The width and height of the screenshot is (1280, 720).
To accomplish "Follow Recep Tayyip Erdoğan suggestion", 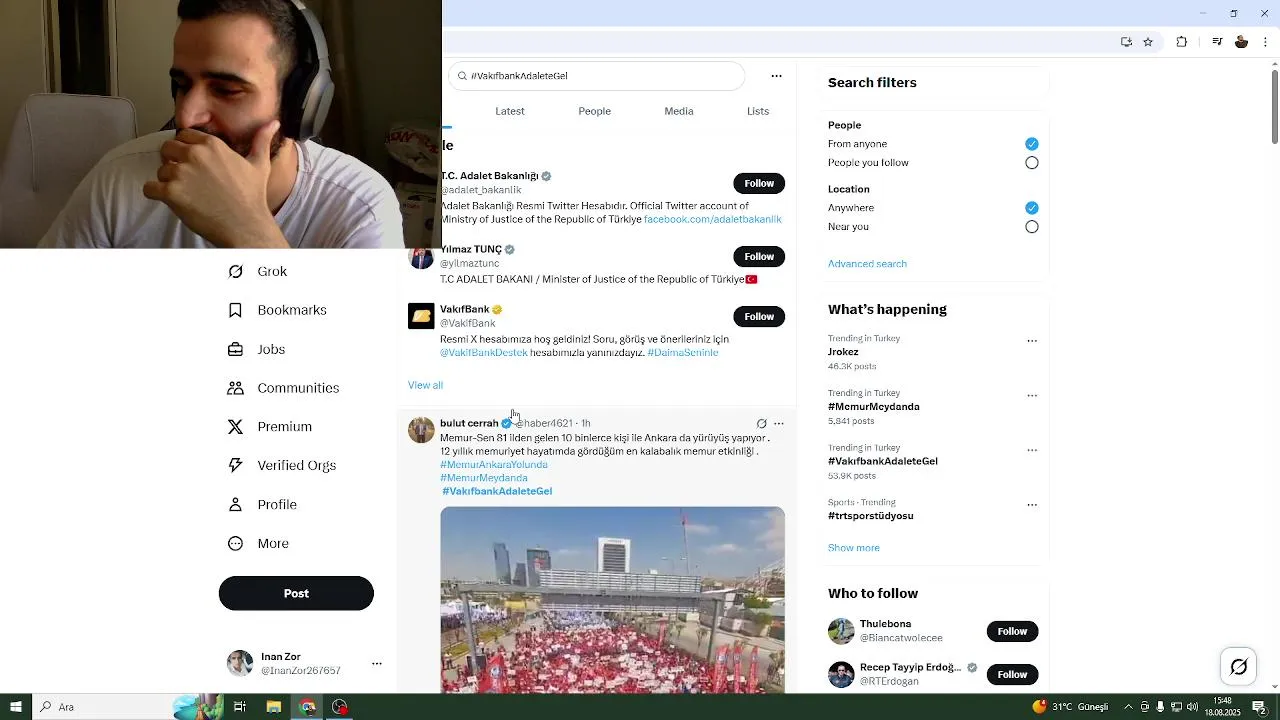I will (1012, 674).
